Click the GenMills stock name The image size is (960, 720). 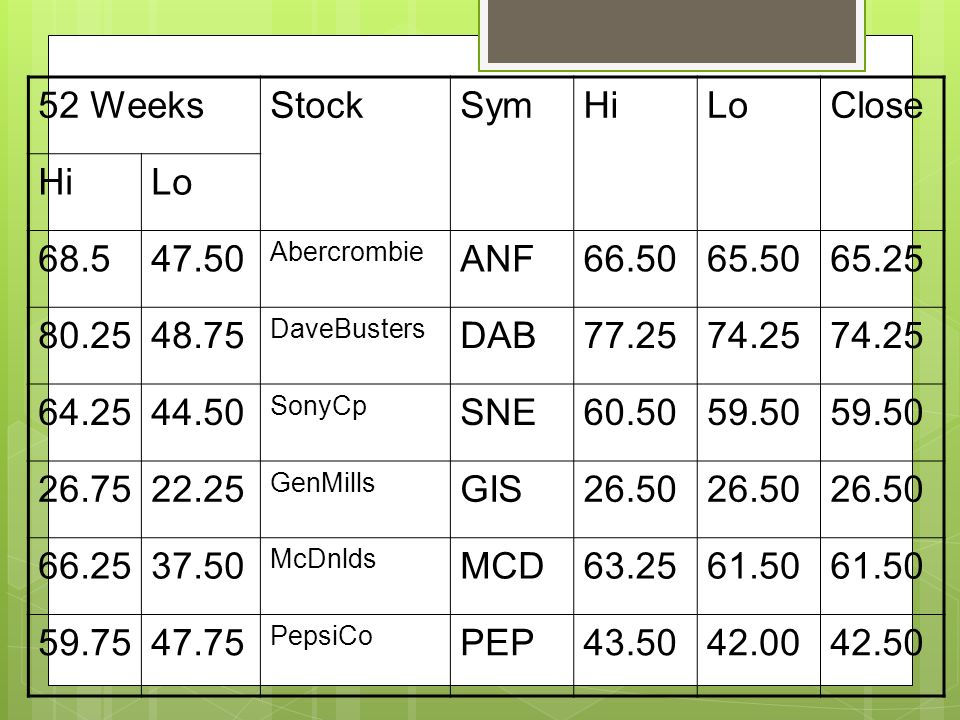click(x=322, y=482)
